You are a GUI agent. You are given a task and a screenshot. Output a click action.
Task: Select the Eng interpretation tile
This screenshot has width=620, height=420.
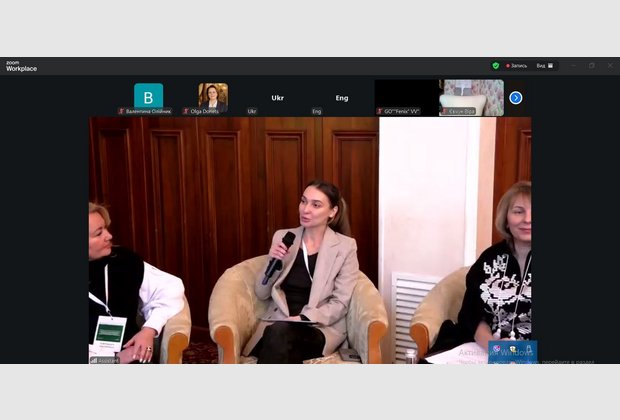coord(342,98)
